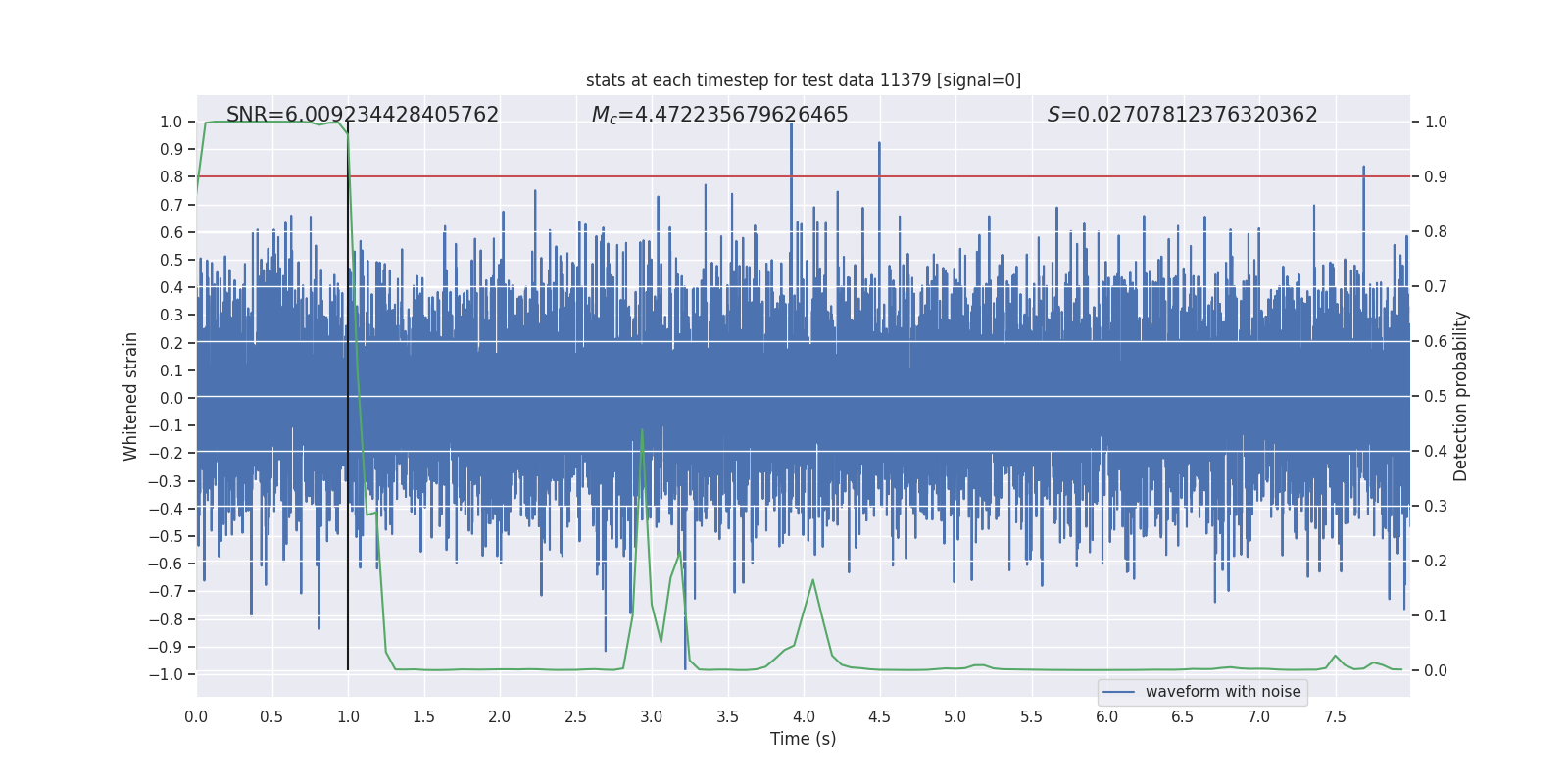Image resolution: width=1568 pixels, height=784 pixels.
Task: Click the blue line sample in the legend
Action: click(1119, 692)
